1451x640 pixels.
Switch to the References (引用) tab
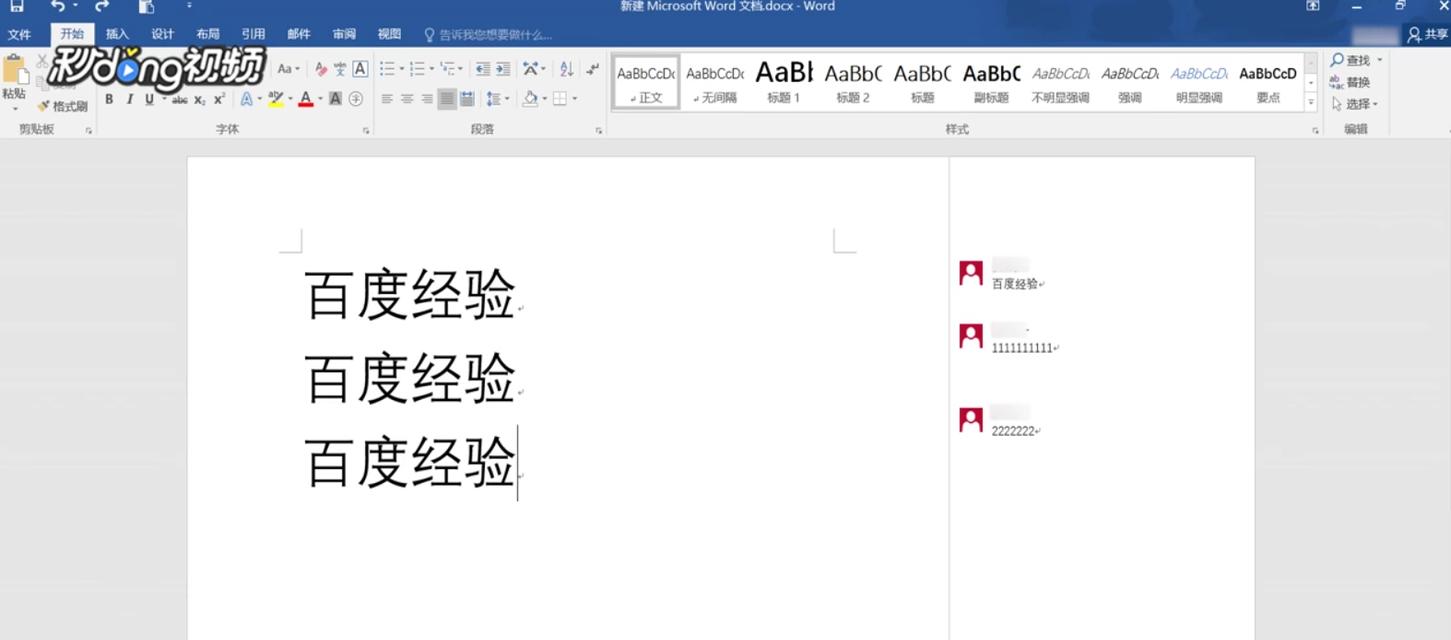point(253,34)
